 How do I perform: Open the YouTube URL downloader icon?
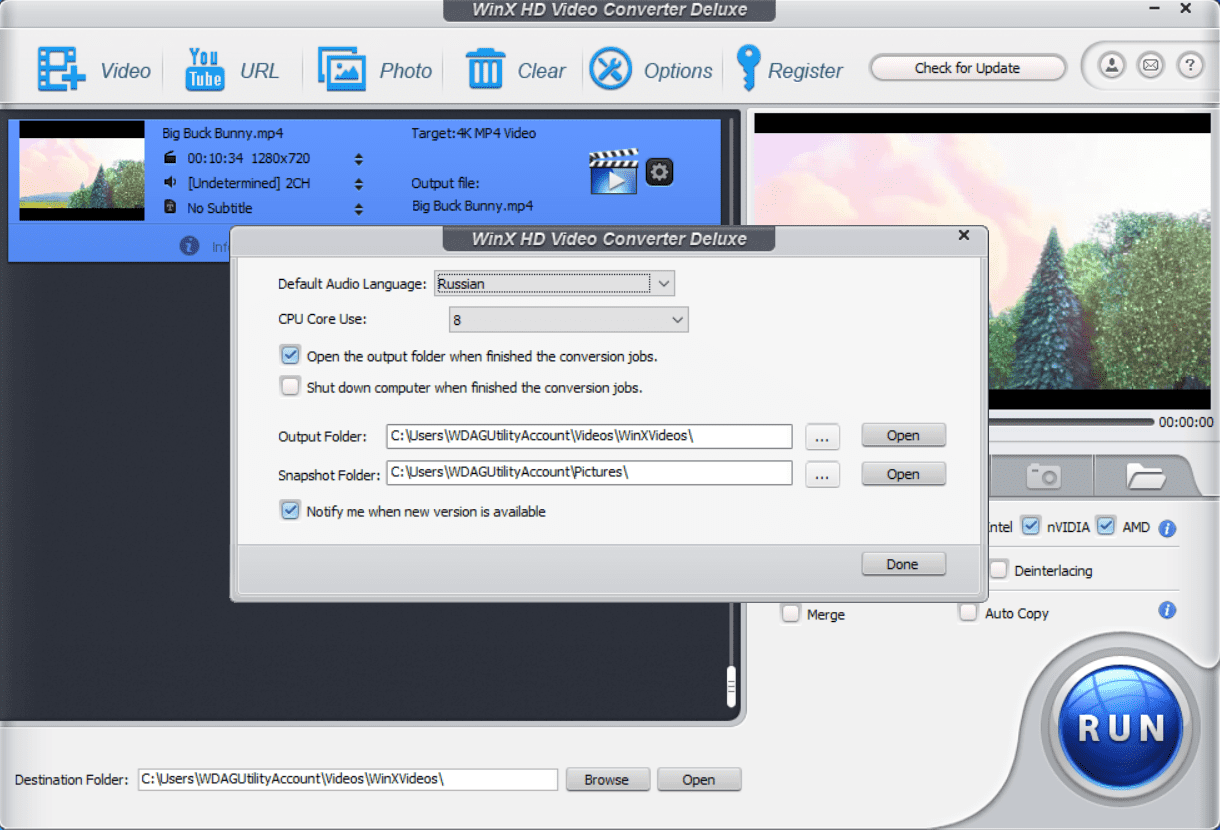(205, 70)
